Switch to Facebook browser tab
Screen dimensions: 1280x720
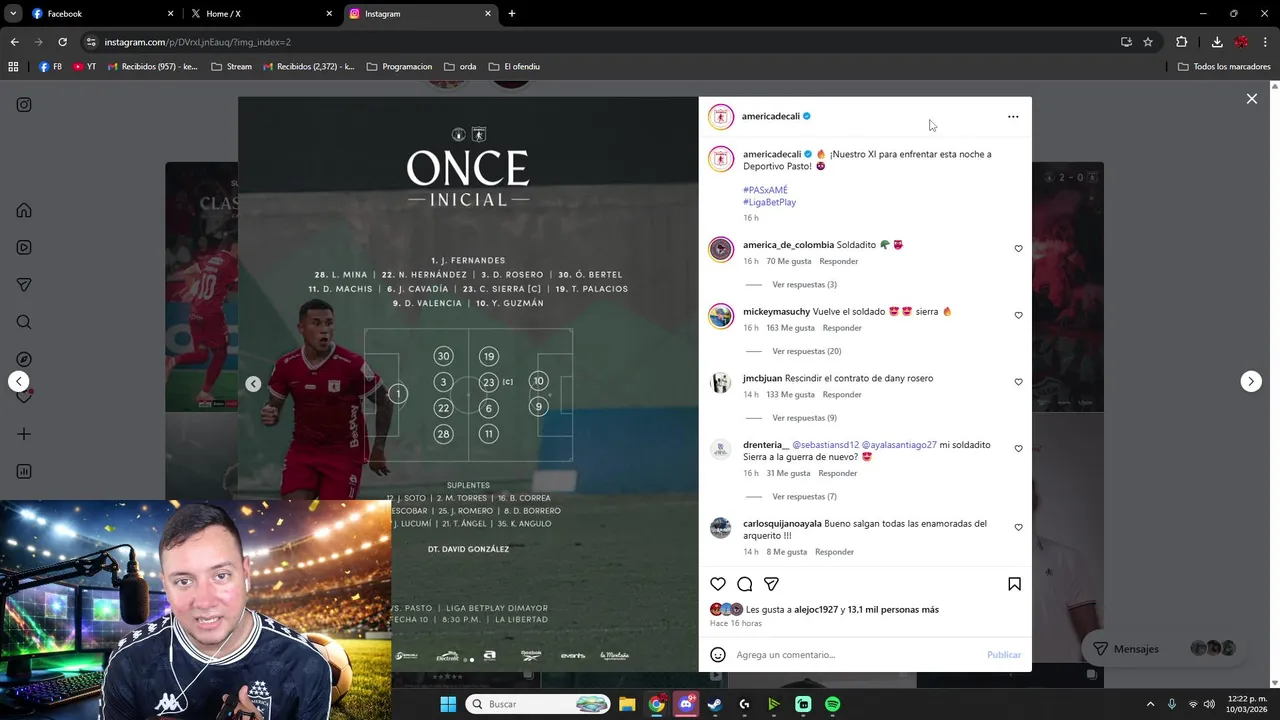tap(101, 14)
